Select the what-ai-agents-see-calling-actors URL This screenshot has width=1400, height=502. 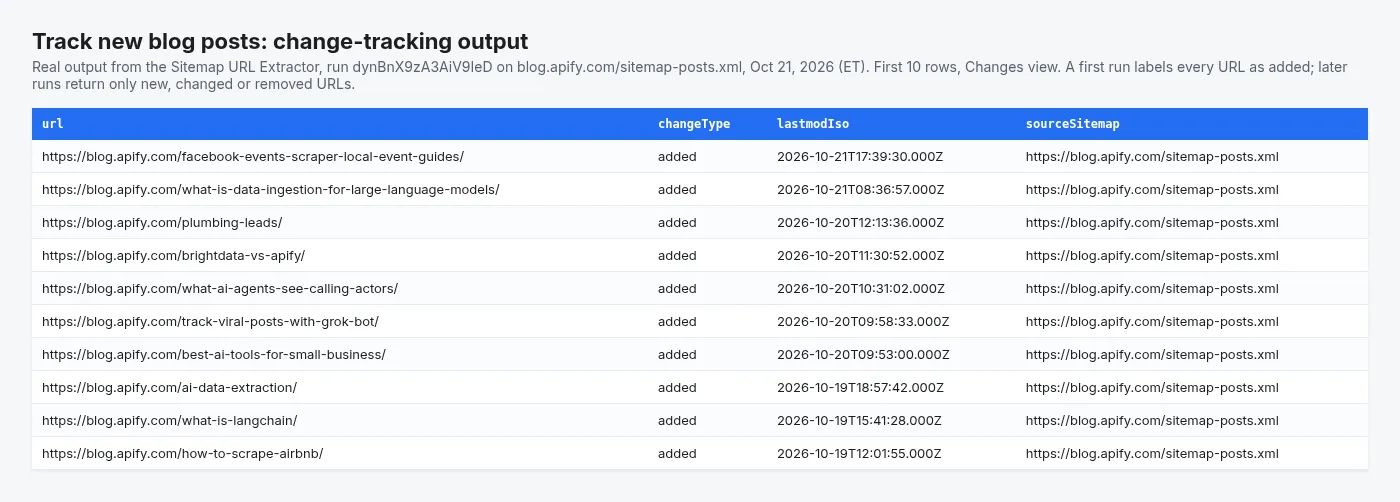(220, 289)
